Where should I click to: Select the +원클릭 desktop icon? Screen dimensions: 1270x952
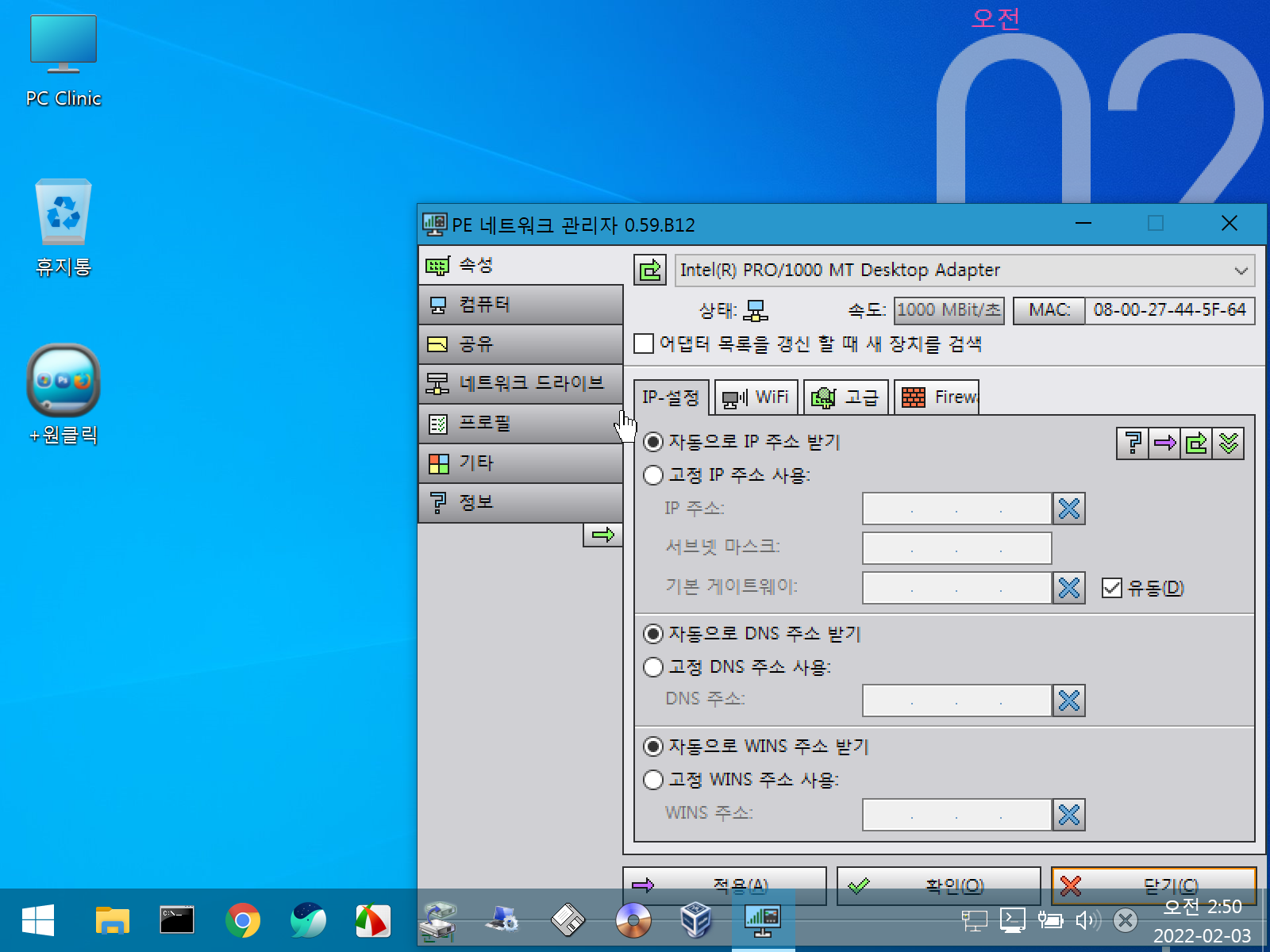pyautogui.click(x=63, y=394)
